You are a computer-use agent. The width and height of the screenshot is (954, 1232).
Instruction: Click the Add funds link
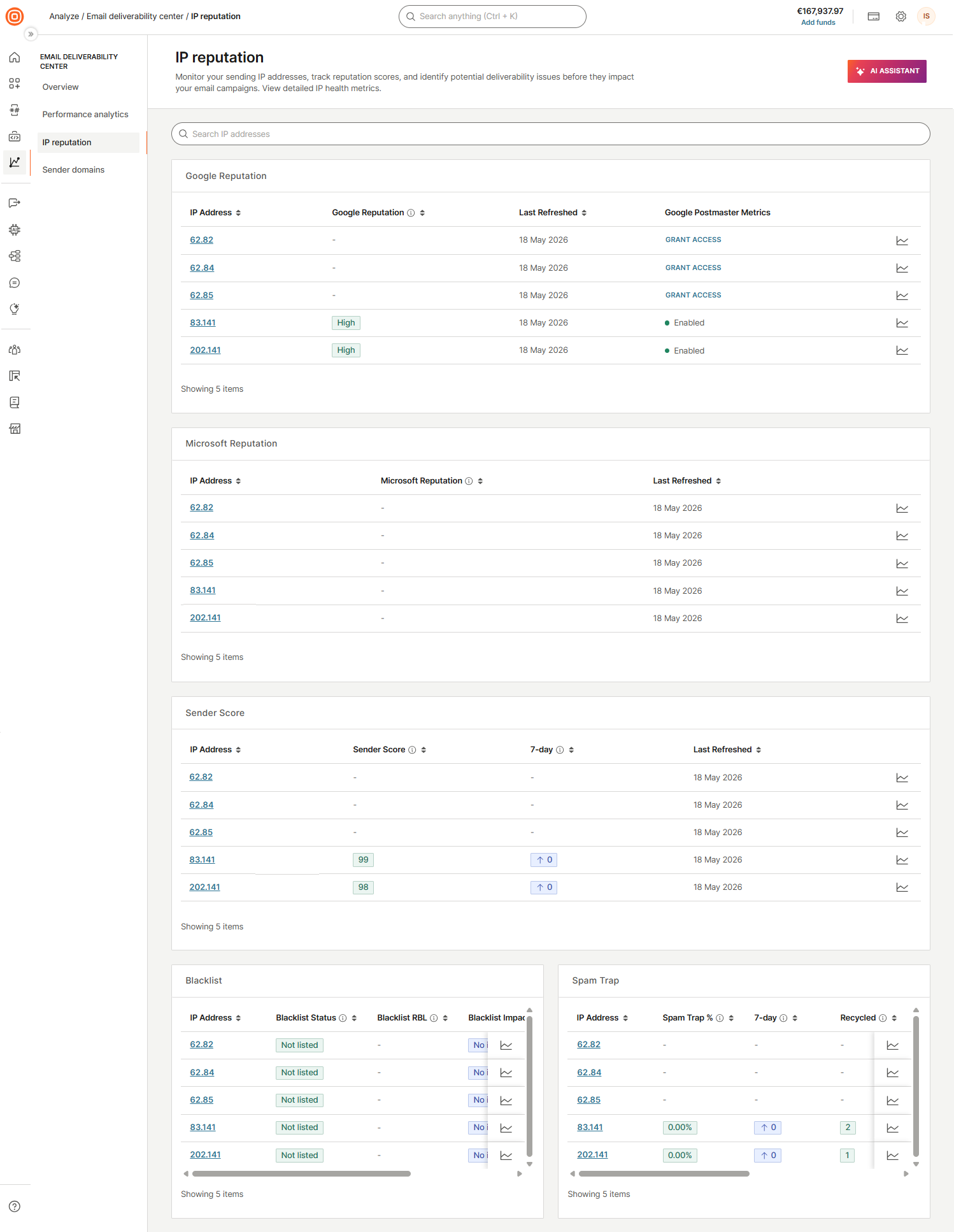coord(818,22)
